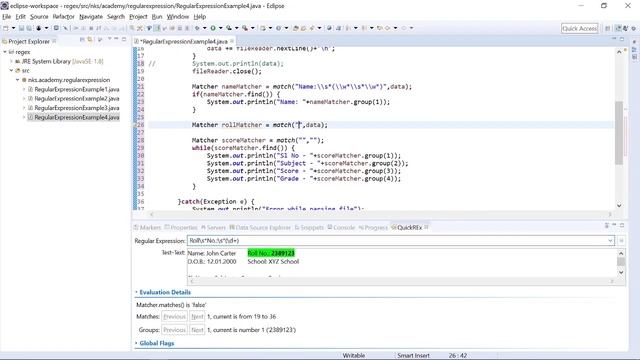The height and width of the screenshot is (360, 640).
Task: Toggle Link with Editor in Project Explorer
Action: tap(89, 40)
